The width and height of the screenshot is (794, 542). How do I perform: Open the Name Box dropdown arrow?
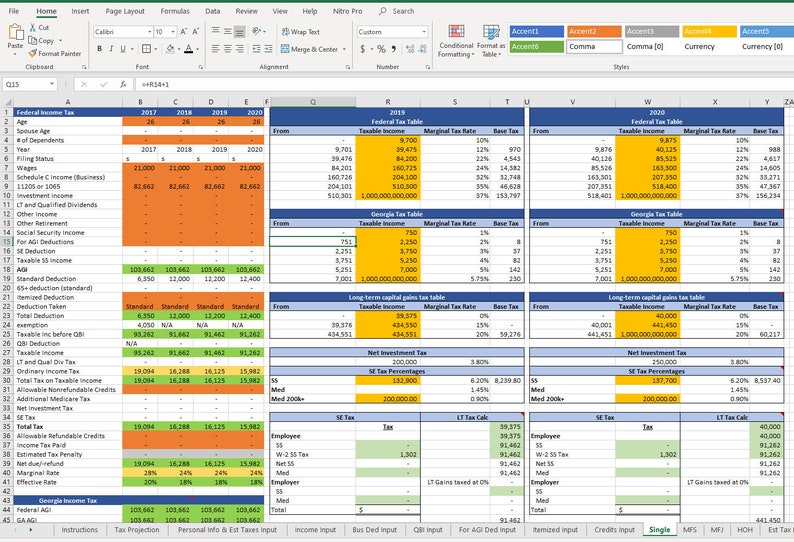(x=52, y=84)
